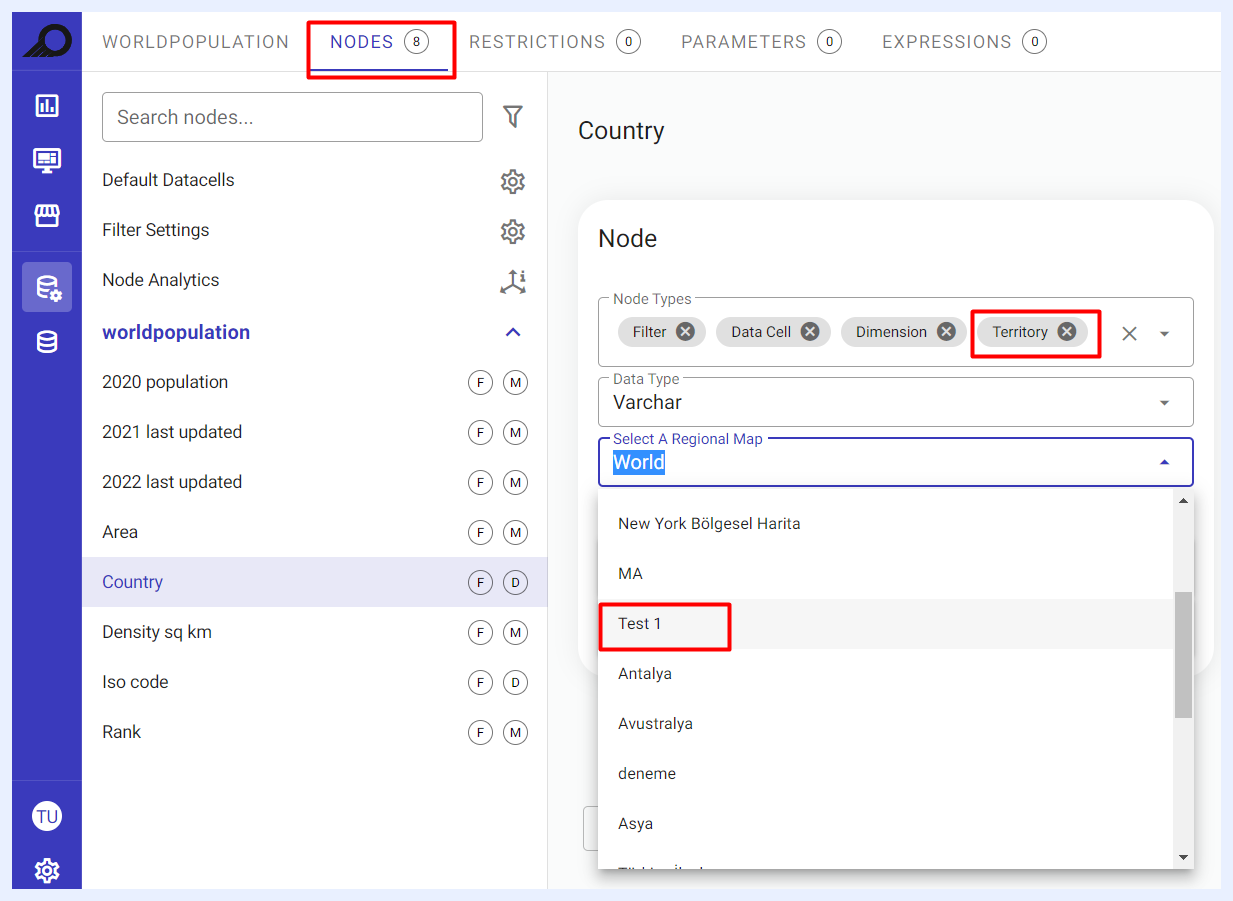Click the Node Analytics axis icon

pyautogui.click(x=513, y=281)
